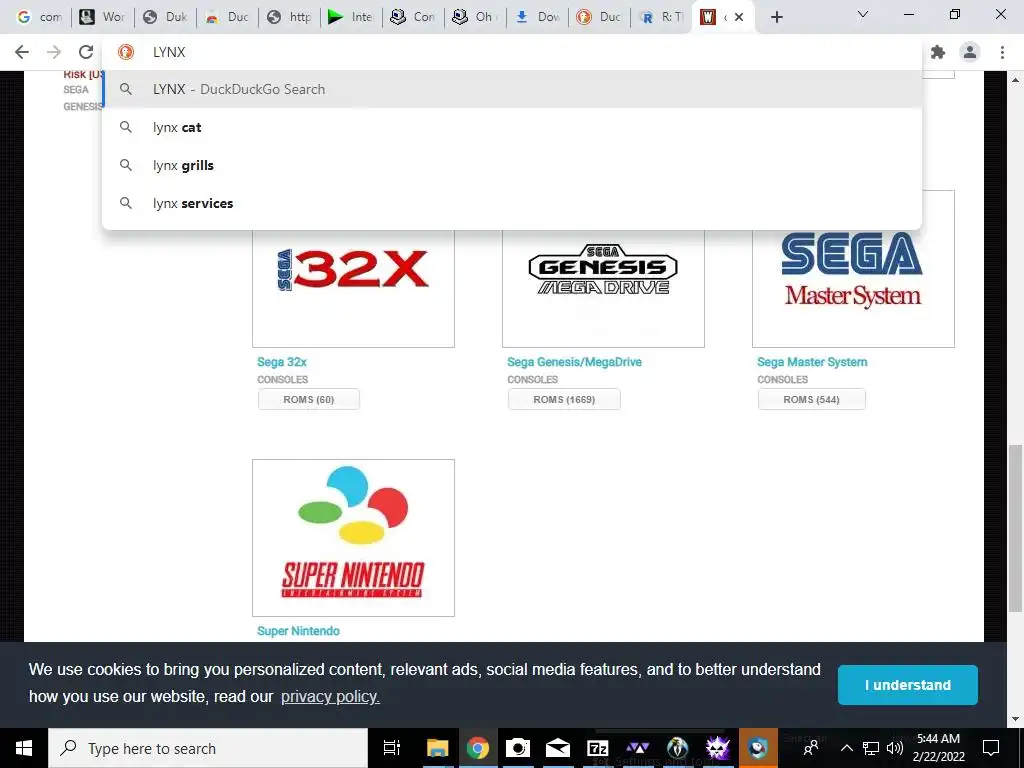Open File Explorer from taskbar

tap(438, 748)
